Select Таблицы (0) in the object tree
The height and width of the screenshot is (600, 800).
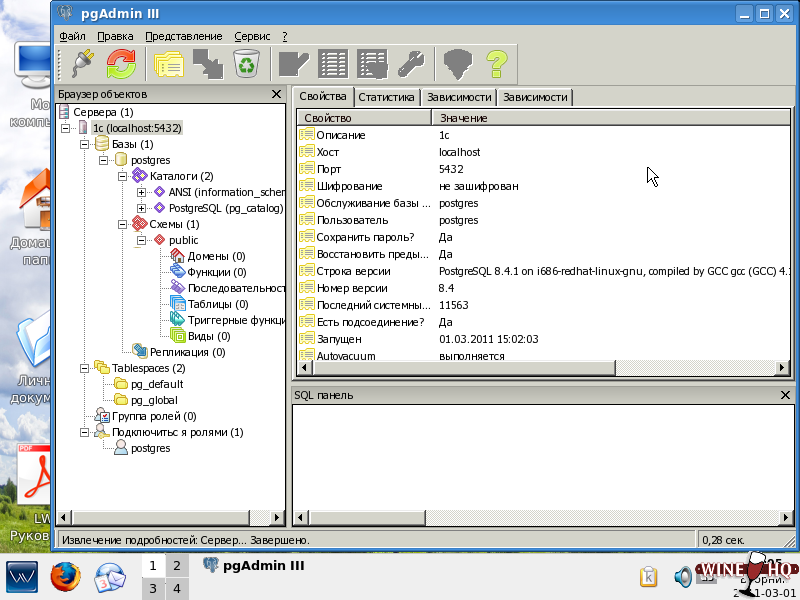pyautogui.click(x=217, y=304)
